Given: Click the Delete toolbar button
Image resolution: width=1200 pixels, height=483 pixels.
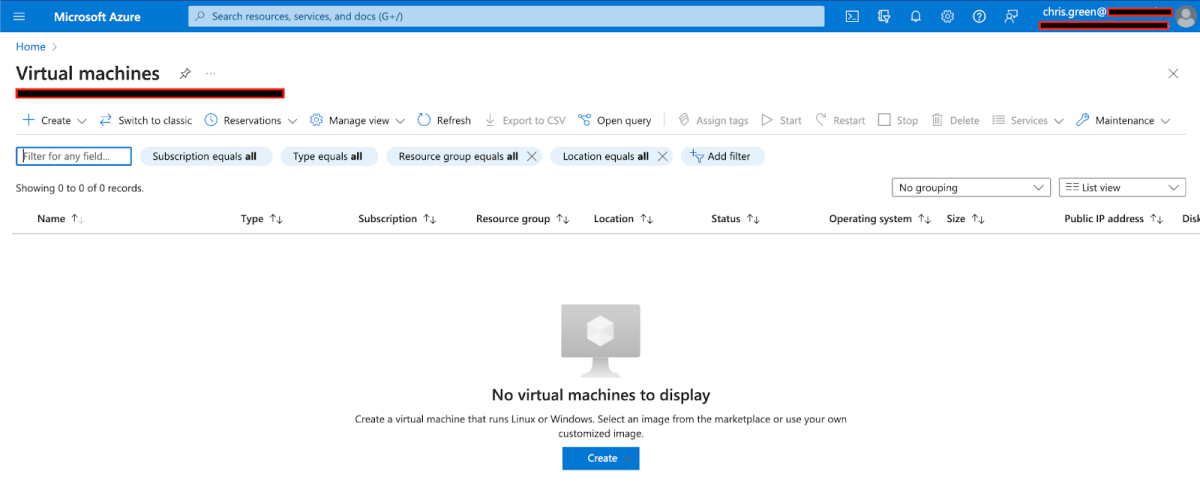Looking at the screenshot, I should click(955, 120).
